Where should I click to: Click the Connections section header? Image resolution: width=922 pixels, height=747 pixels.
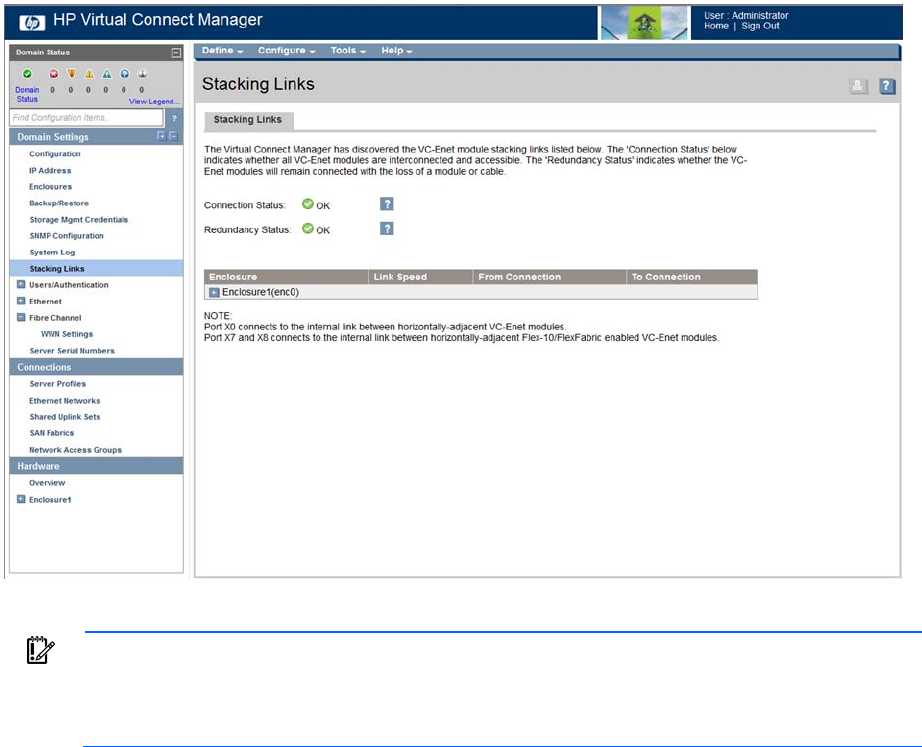pyautogui.click(x=96, y=367)
